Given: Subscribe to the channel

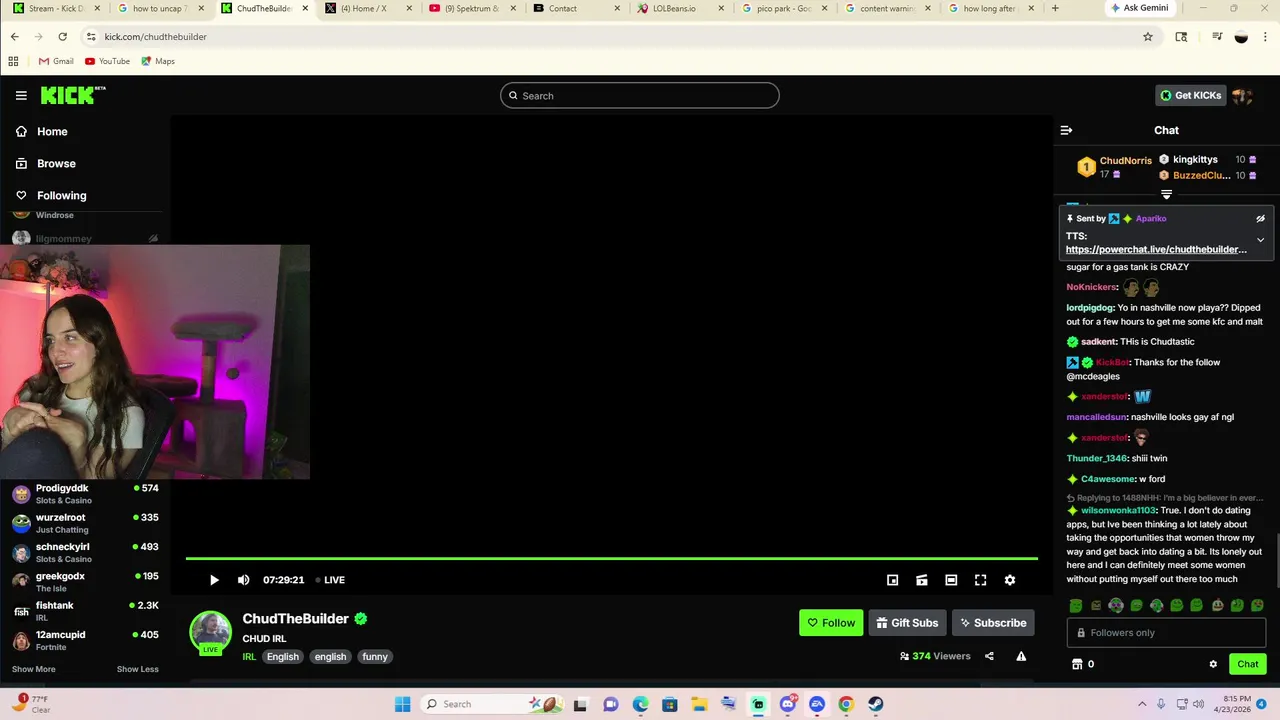Looking at the screenshot, I should pos(993,623).
